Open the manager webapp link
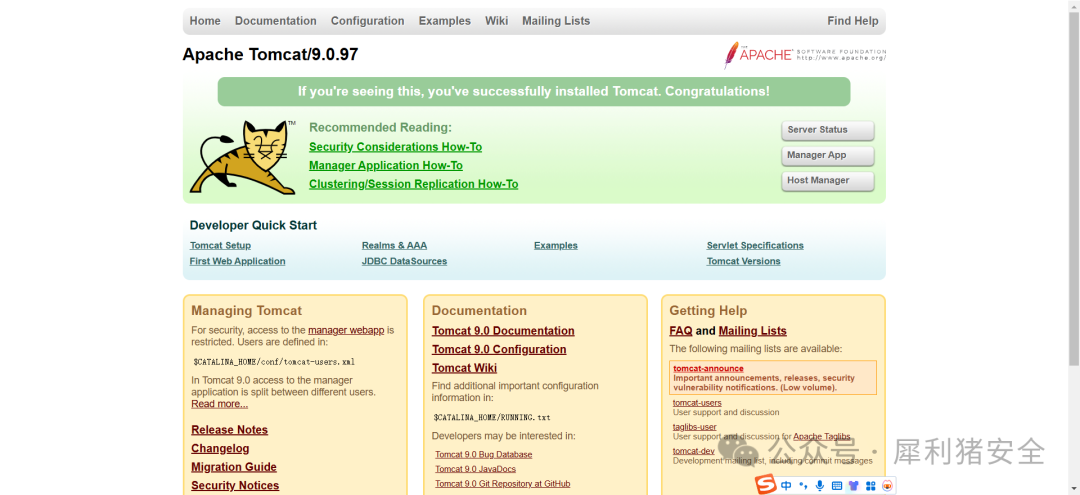The image size is (1080, 495). coord(346,330)
